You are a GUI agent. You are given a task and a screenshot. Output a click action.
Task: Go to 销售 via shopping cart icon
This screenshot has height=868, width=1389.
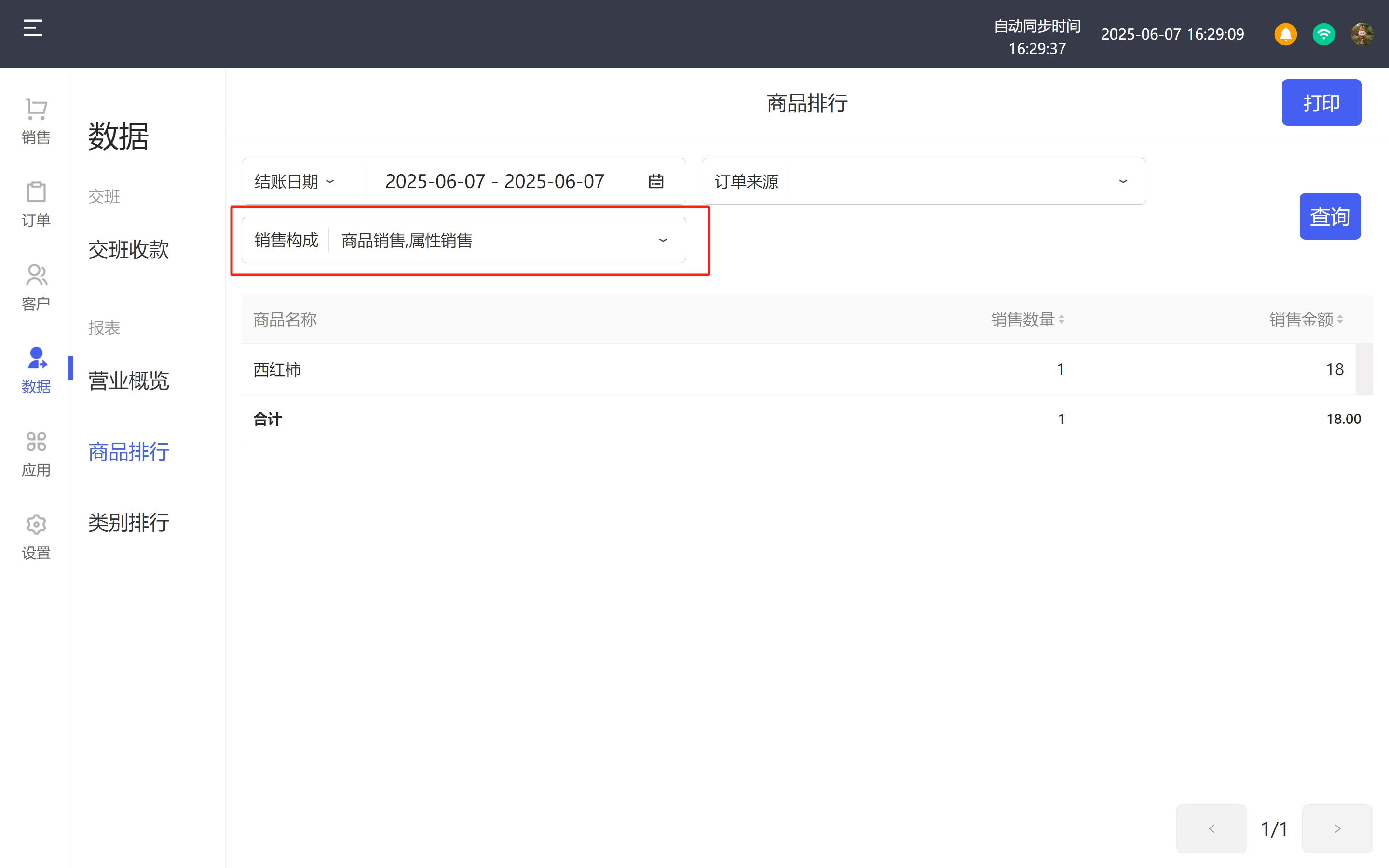pos(36,109)
